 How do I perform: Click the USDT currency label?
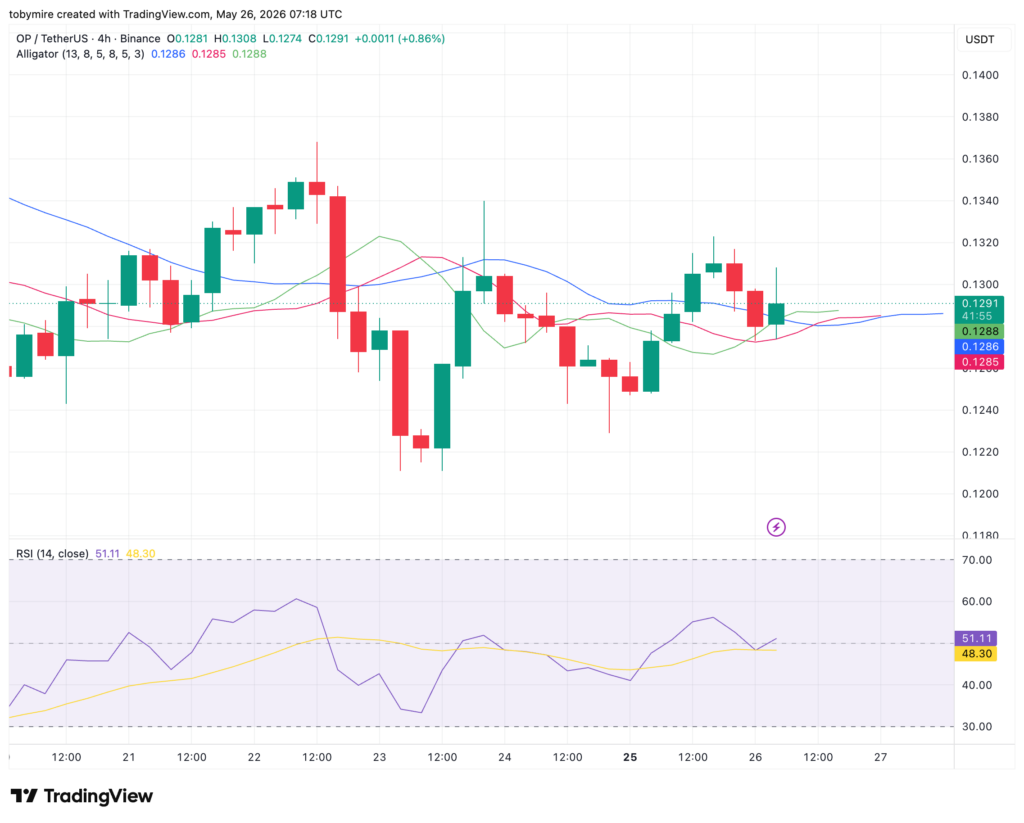[x=980, y=40]
